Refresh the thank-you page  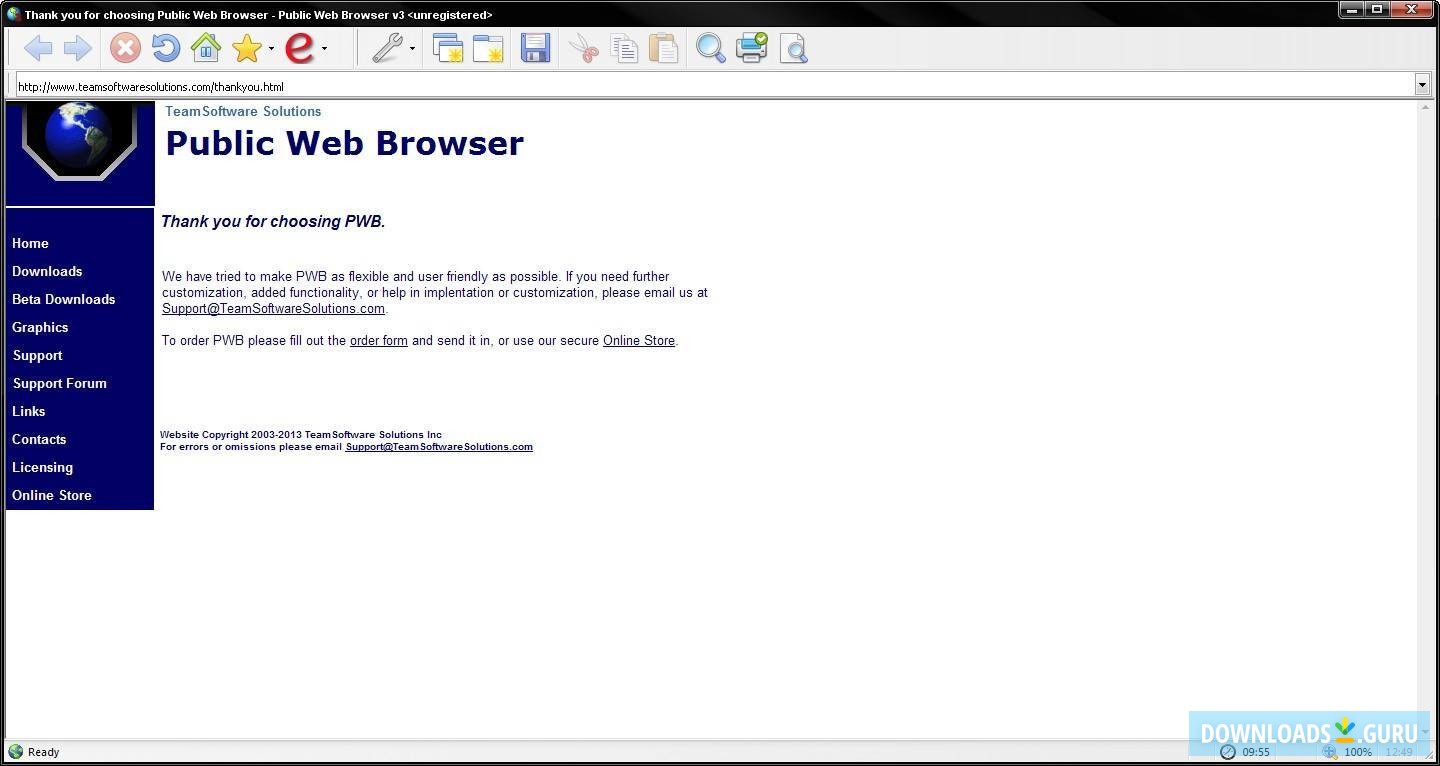tap(164, 47)
